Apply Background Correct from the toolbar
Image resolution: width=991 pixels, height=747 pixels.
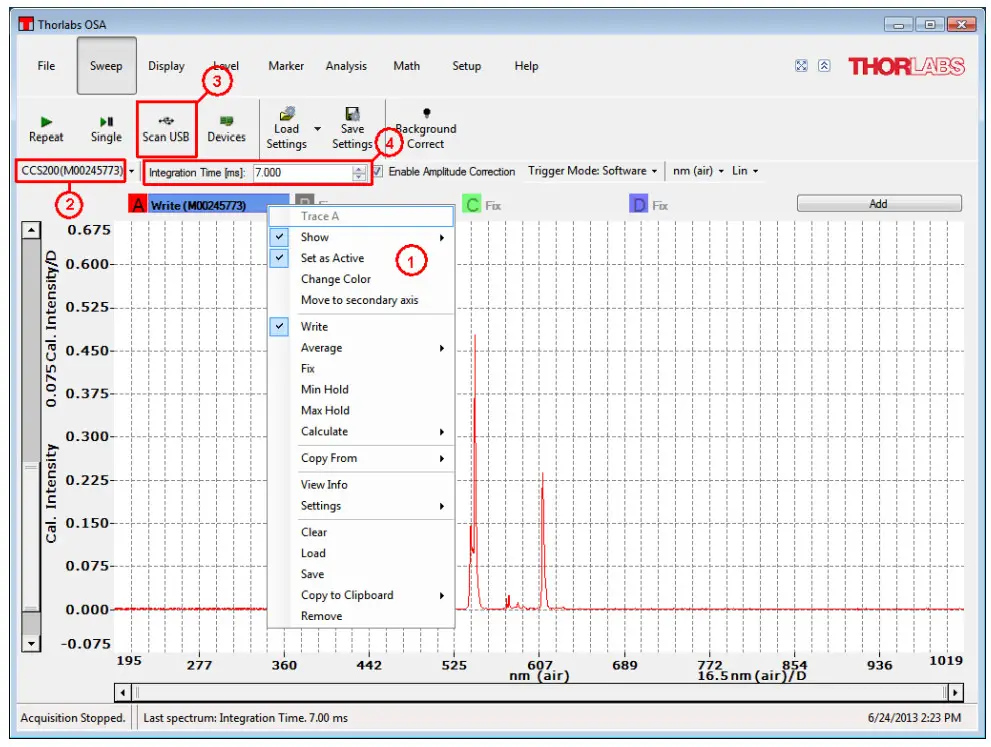[425, 126]
